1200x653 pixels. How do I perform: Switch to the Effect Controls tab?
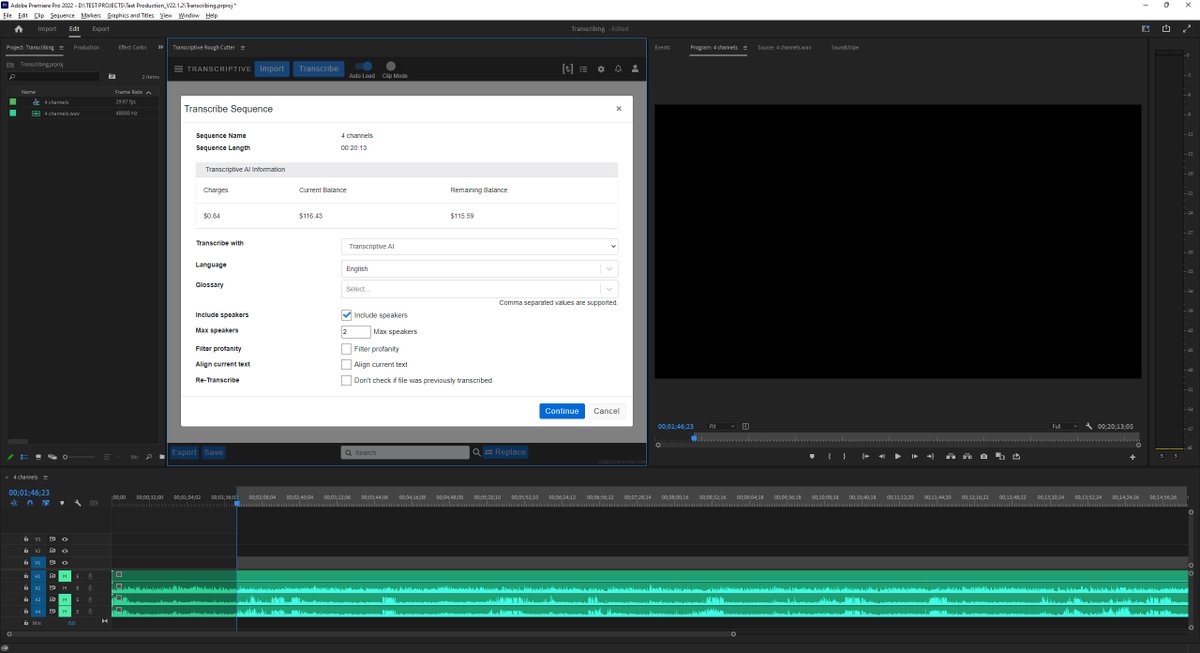[x=132, y=47]
